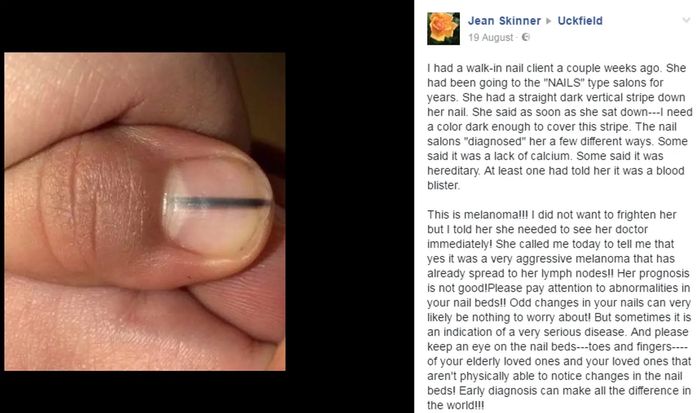Click the black area below the photo

coord(207,392)
